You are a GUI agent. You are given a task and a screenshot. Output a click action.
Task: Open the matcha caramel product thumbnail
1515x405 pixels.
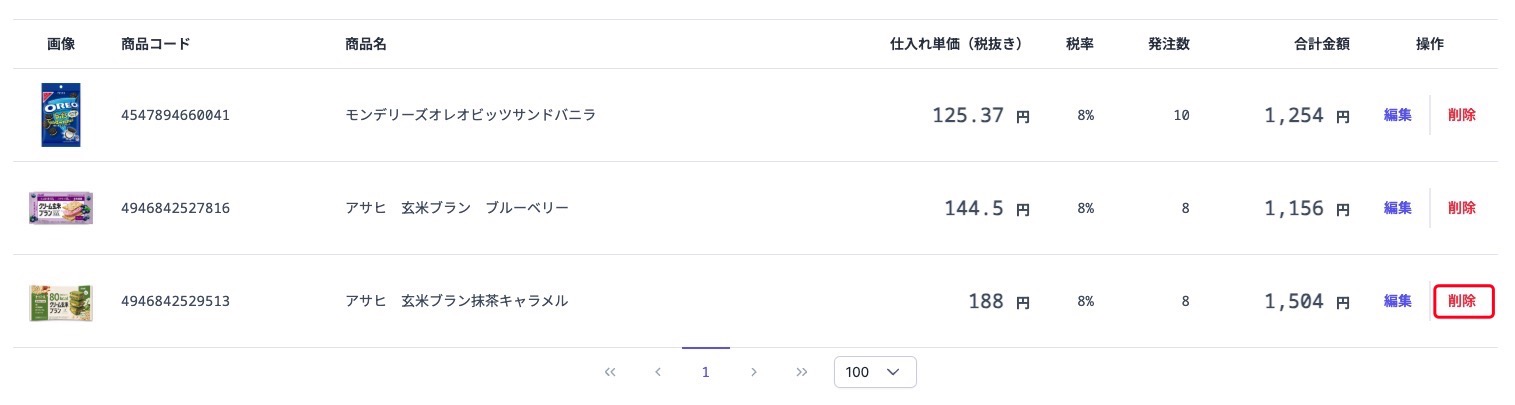(61, 301)
